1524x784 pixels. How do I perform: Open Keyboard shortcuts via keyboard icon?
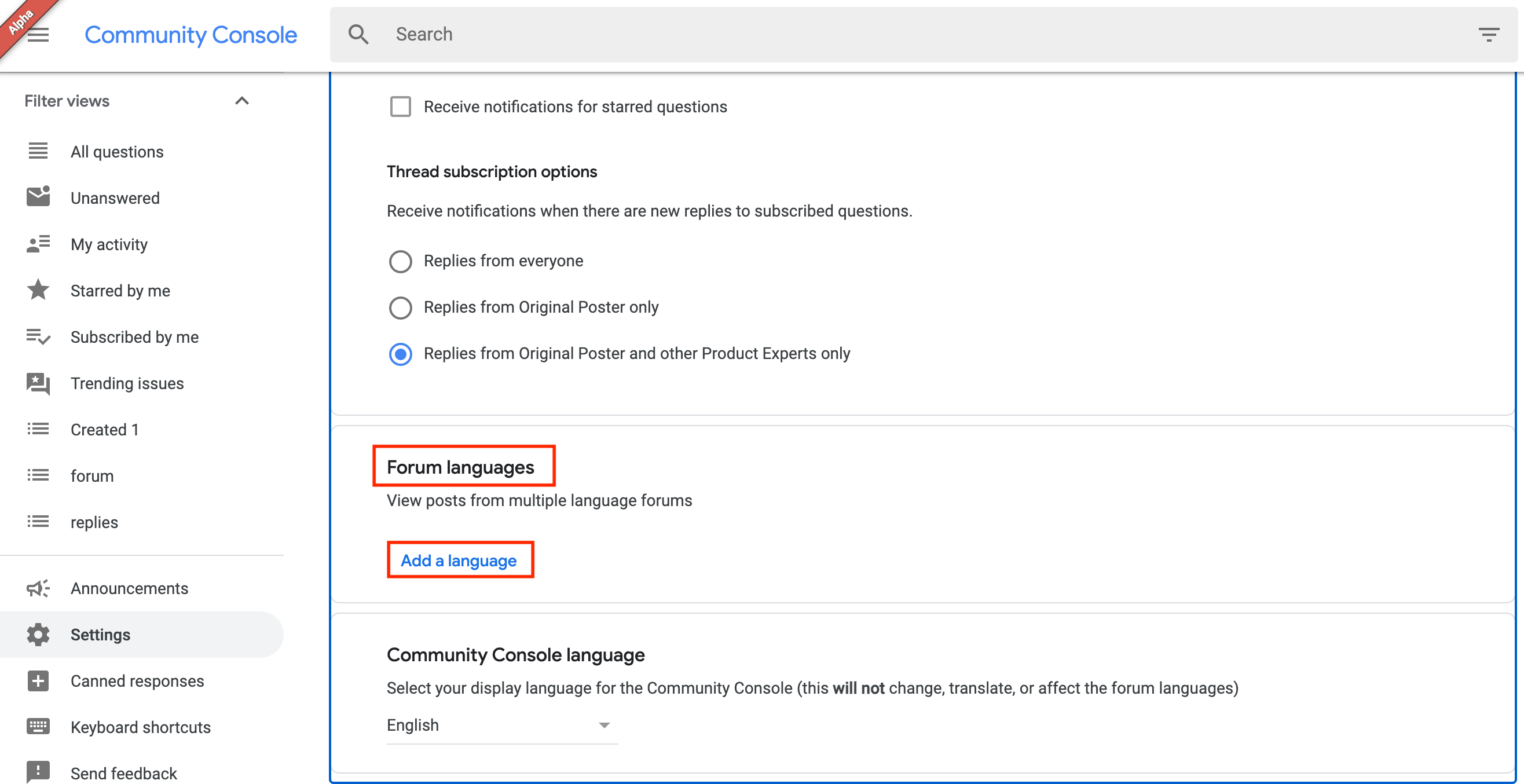coord(37,727)
